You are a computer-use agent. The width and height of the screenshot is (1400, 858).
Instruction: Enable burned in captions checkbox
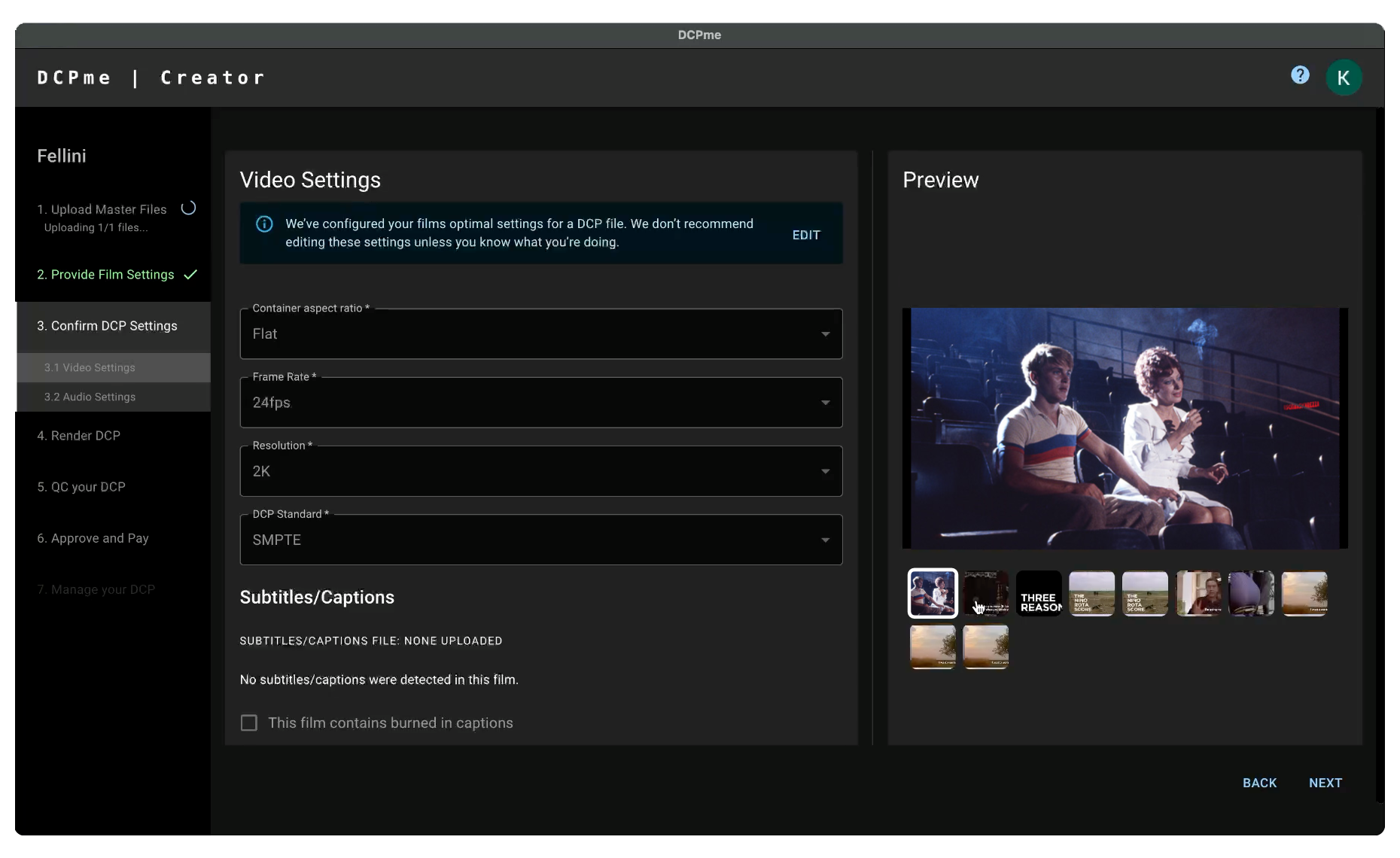[249, 723]
